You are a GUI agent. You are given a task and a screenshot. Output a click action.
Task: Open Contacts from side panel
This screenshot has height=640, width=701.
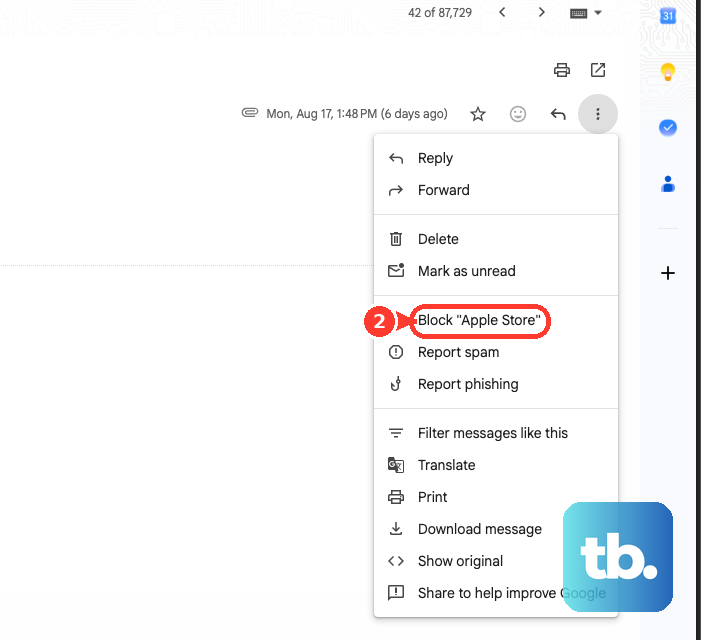coord(668,184)
